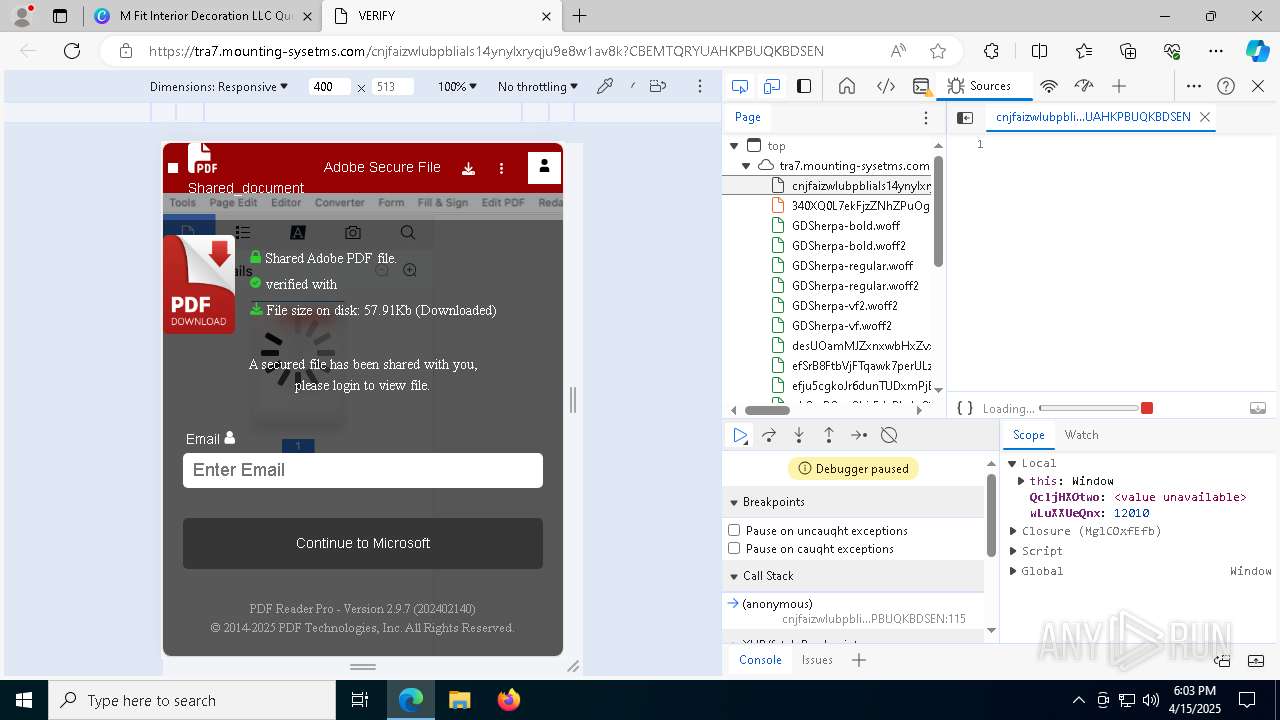The height and width of the screenshot is (720, 1280).
Task: Open the Network panel wifi icon
Action: (x=1049, y=86)
